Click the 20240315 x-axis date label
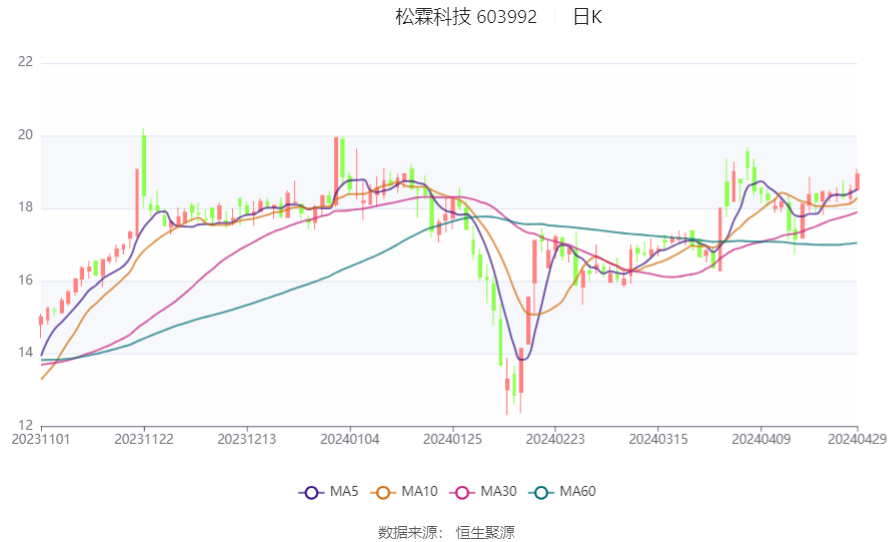The width and height of the screenshot is (893, 542). tap(658, 440)
